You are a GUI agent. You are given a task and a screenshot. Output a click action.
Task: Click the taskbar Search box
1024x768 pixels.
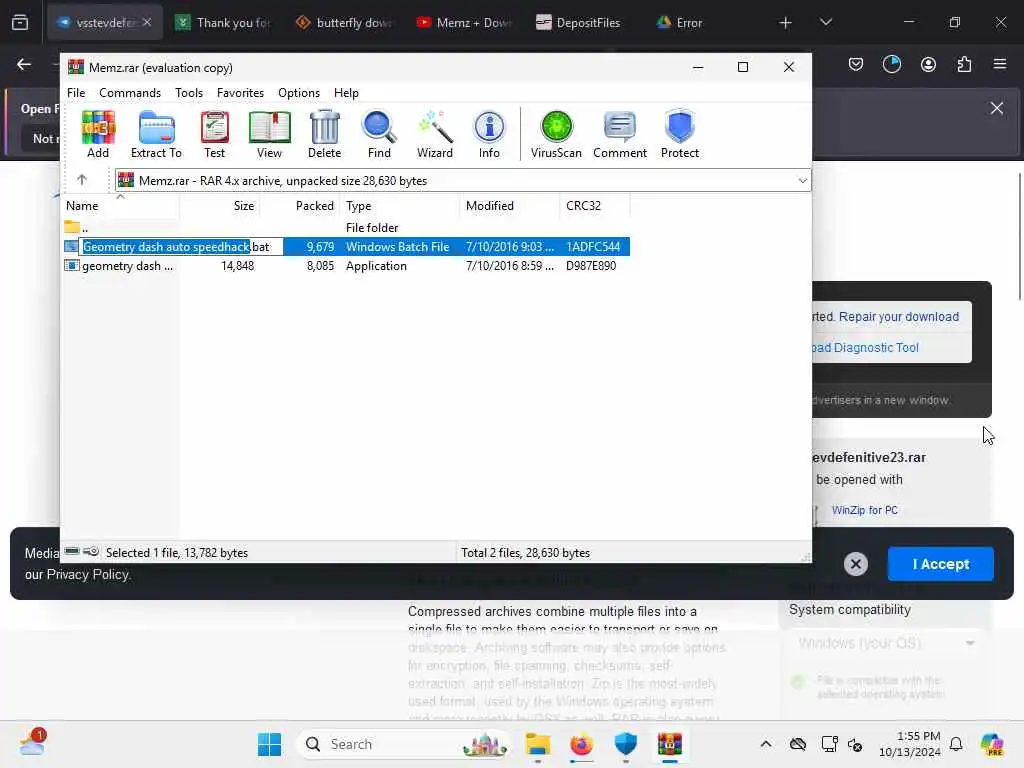point(403,744)
